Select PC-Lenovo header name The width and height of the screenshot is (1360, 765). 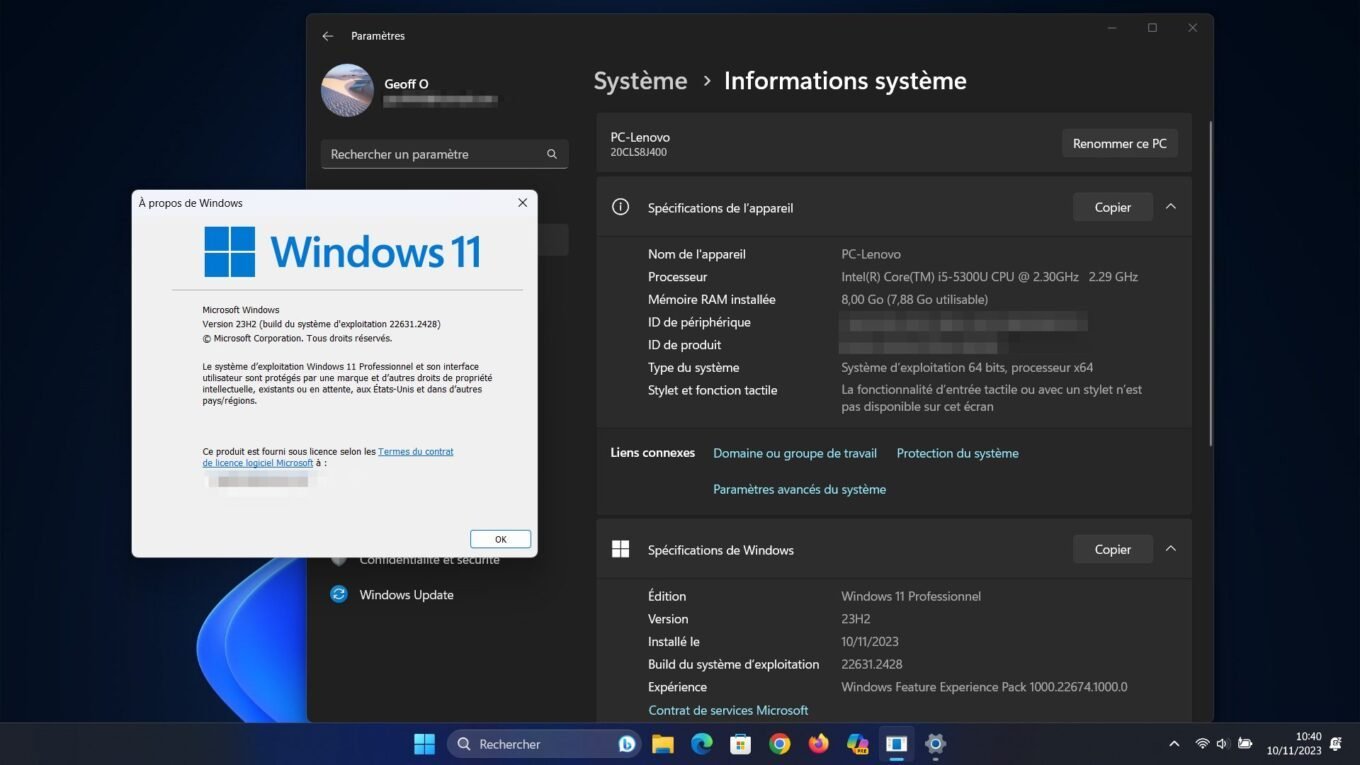(x=640, y=137)
